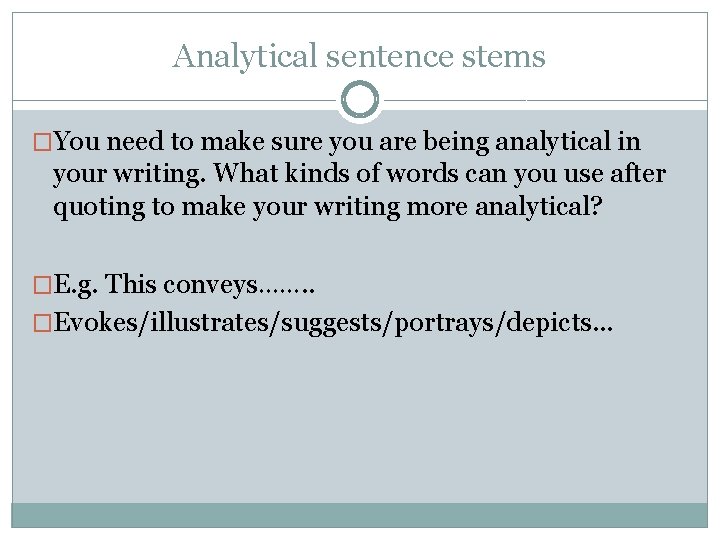The width and height of the screenshot is (720, 540).
Task: Click the circle ornament below the title
Action: pyautogui.click(x=360, y=100)
